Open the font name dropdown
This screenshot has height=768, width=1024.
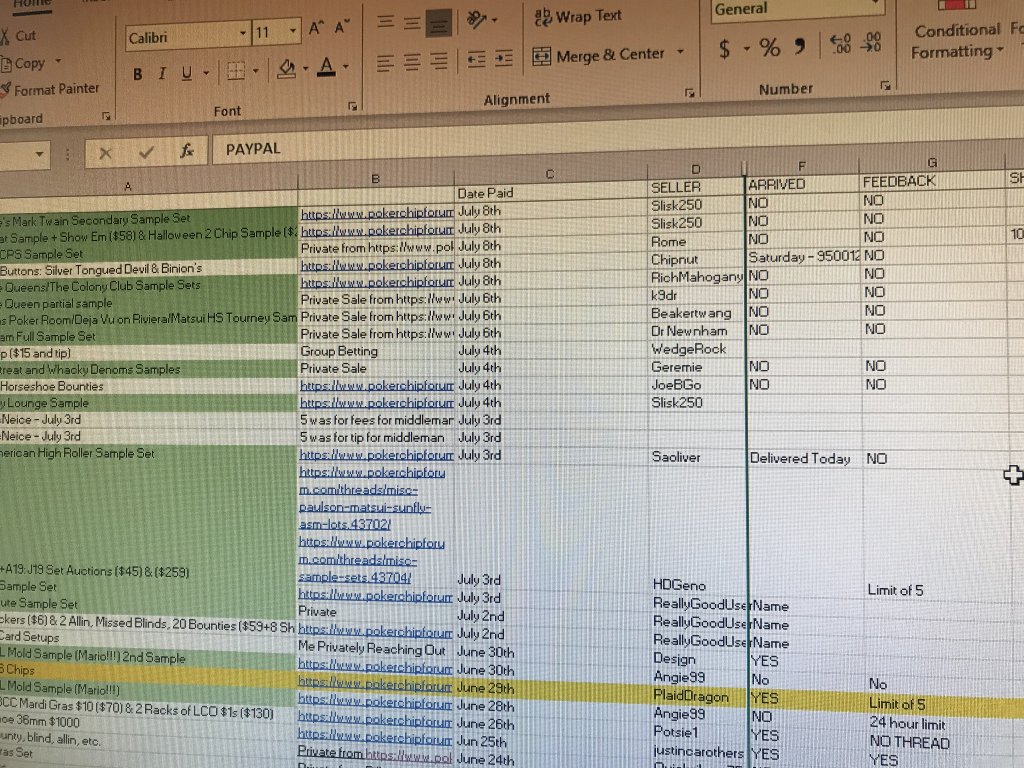pyautogui.click(x=243, y=33)
